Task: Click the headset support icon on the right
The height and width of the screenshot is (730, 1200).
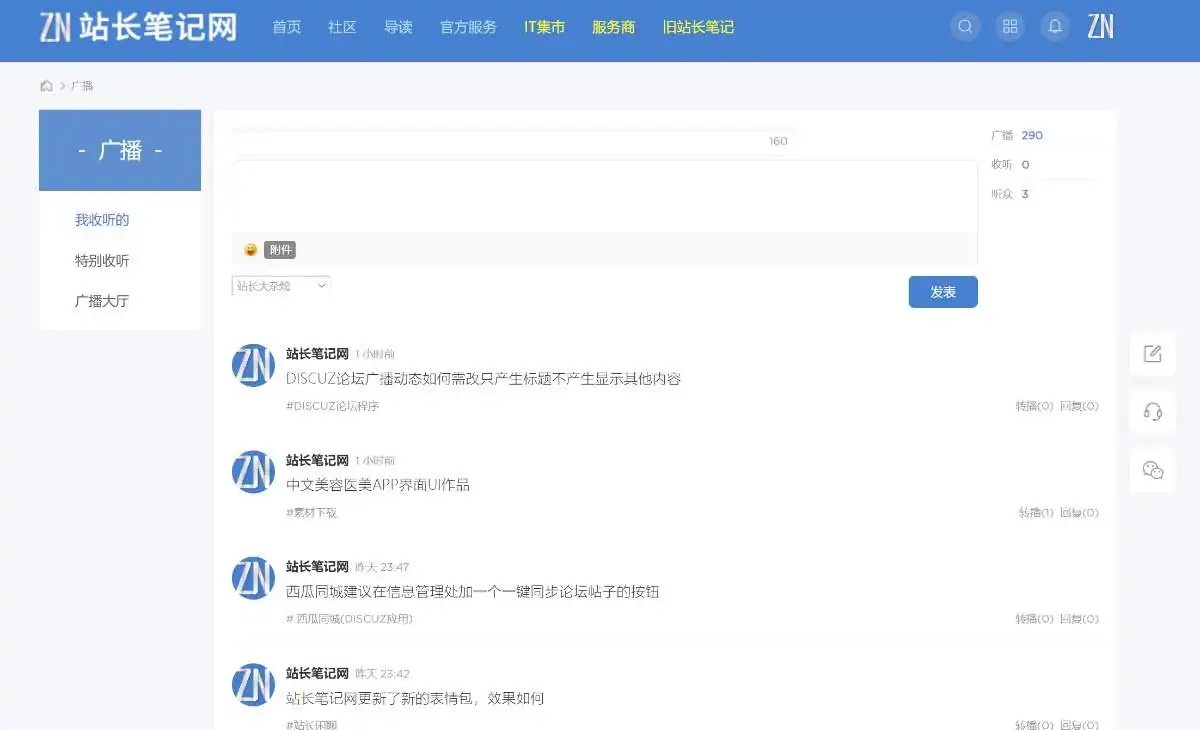Action: (1152, 411)
